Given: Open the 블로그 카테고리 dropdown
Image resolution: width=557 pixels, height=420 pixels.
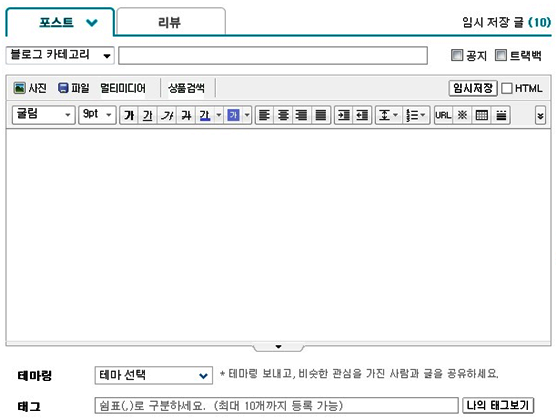Looking at the screenshot, I should [x=60, y=55].
